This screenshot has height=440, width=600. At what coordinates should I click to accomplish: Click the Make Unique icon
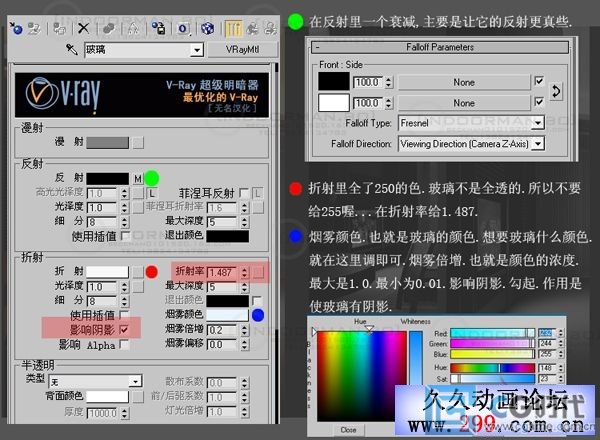[x=134, y=29]
